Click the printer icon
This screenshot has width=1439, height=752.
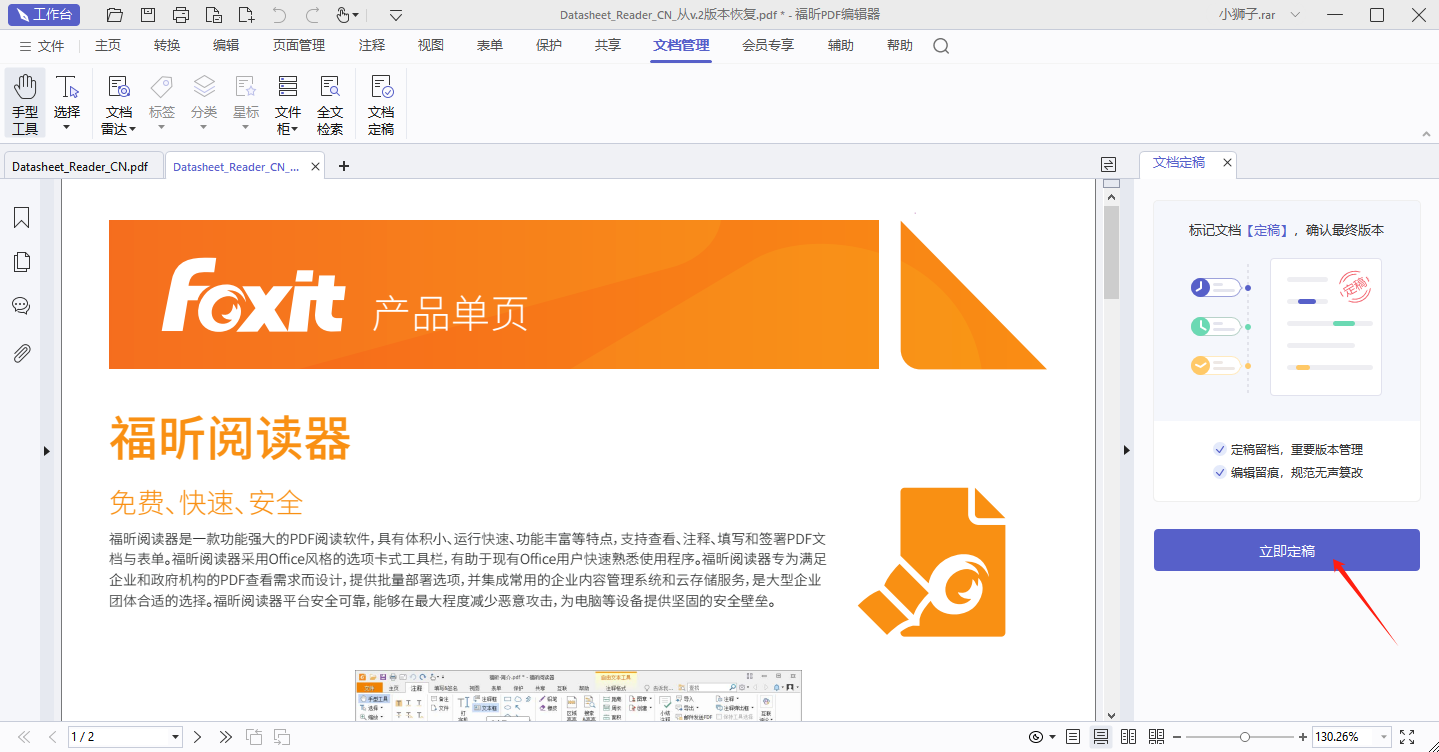pyautogui.click(x=181, y=15)
